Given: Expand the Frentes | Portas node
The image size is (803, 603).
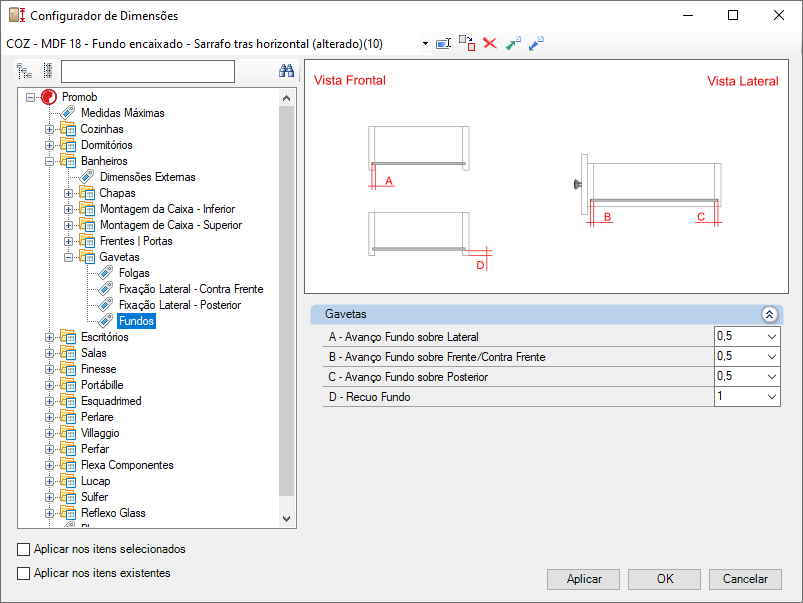Looking at the screenshot, I should (68, 241).
